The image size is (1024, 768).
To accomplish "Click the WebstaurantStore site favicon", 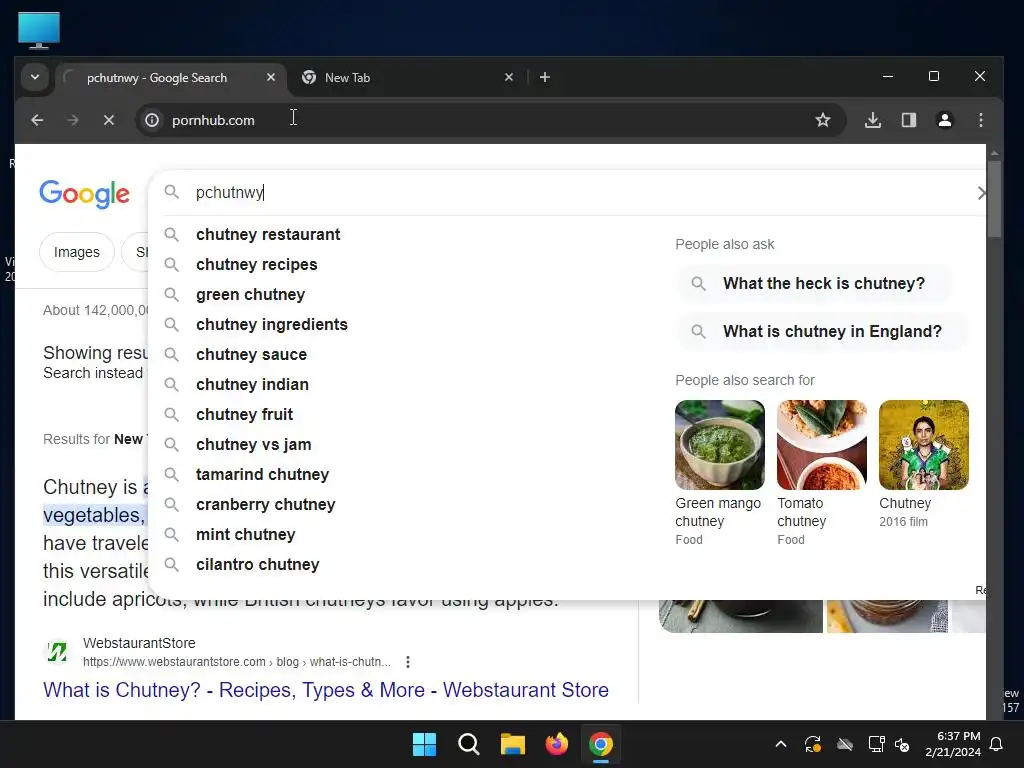I will tap(57, 652).
